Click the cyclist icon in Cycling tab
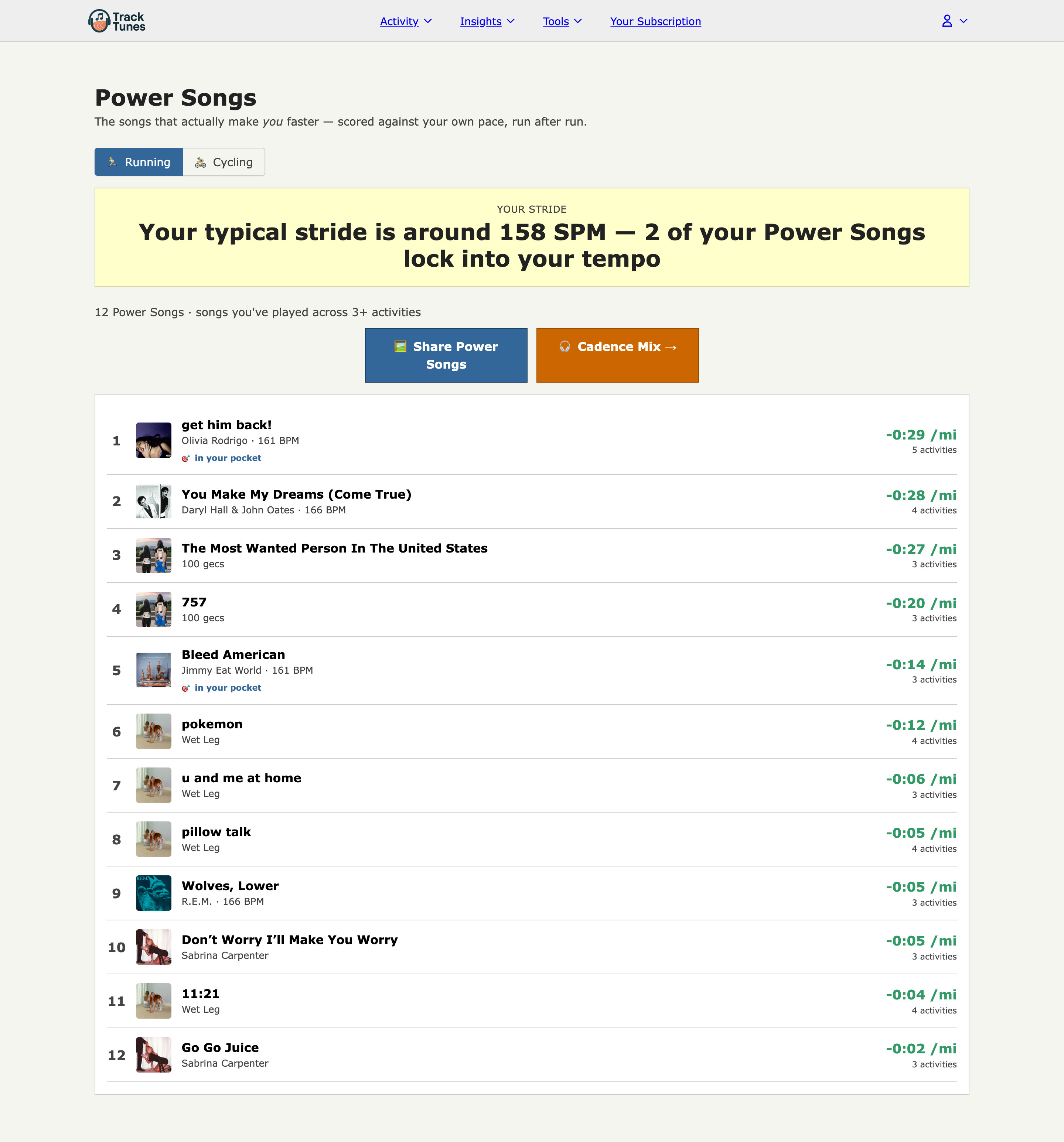1064x1142 pixels. coord(201,163)
